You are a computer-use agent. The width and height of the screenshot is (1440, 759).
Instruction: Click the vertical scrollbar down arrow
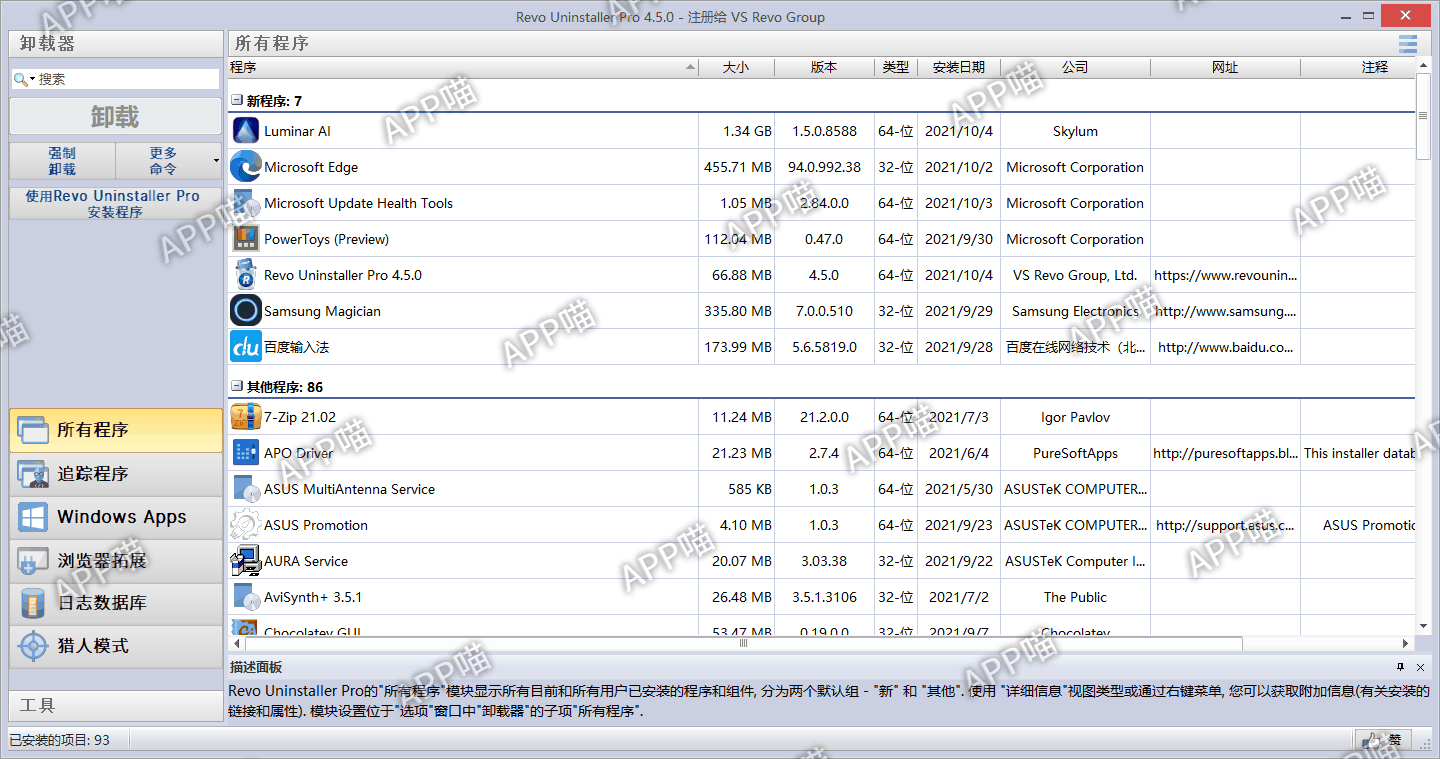1424,625
